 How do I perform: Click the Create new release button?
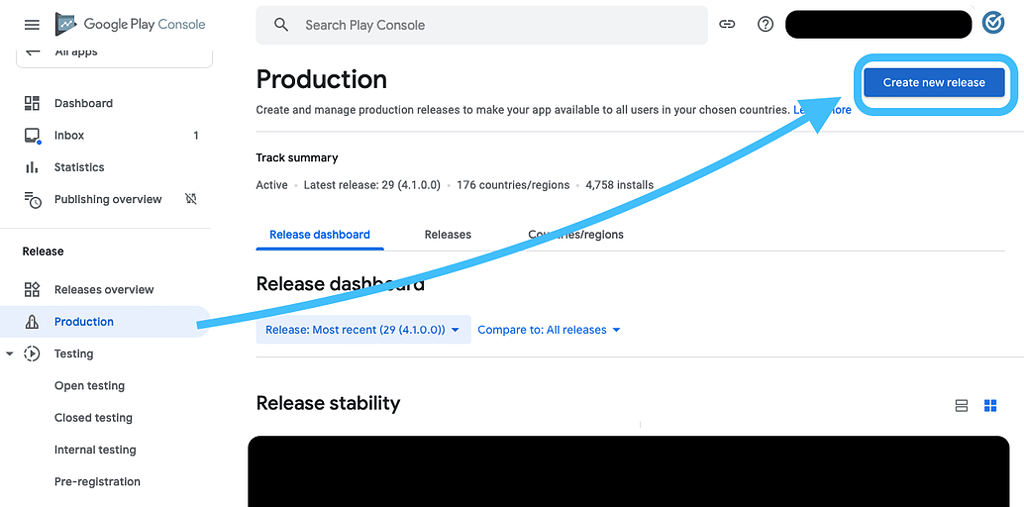point(934,83)
